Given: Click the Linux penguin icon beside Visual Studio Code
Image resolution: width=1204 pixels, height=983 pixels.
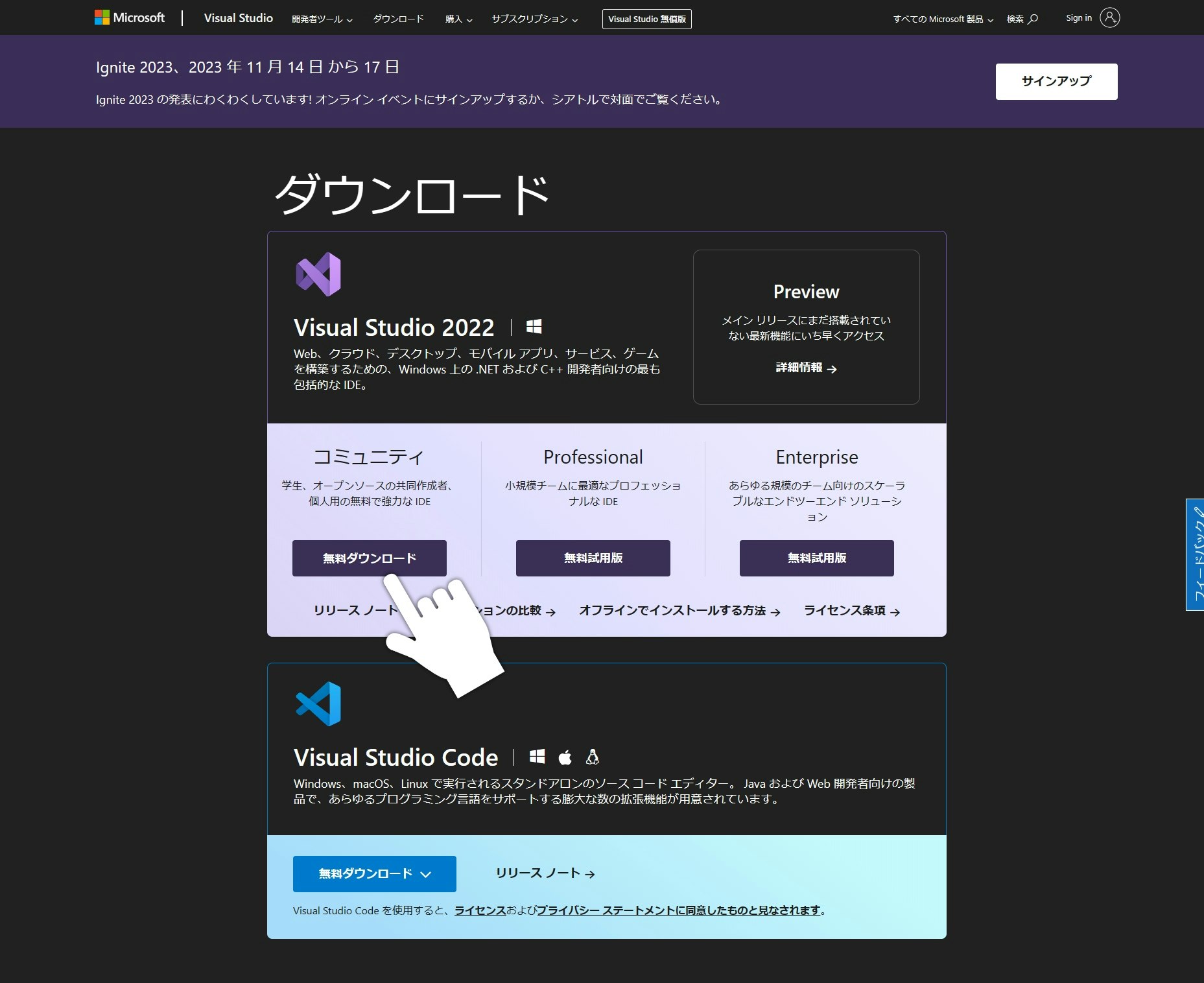Looking at the screenshot, I should click(x=593, y=757).
